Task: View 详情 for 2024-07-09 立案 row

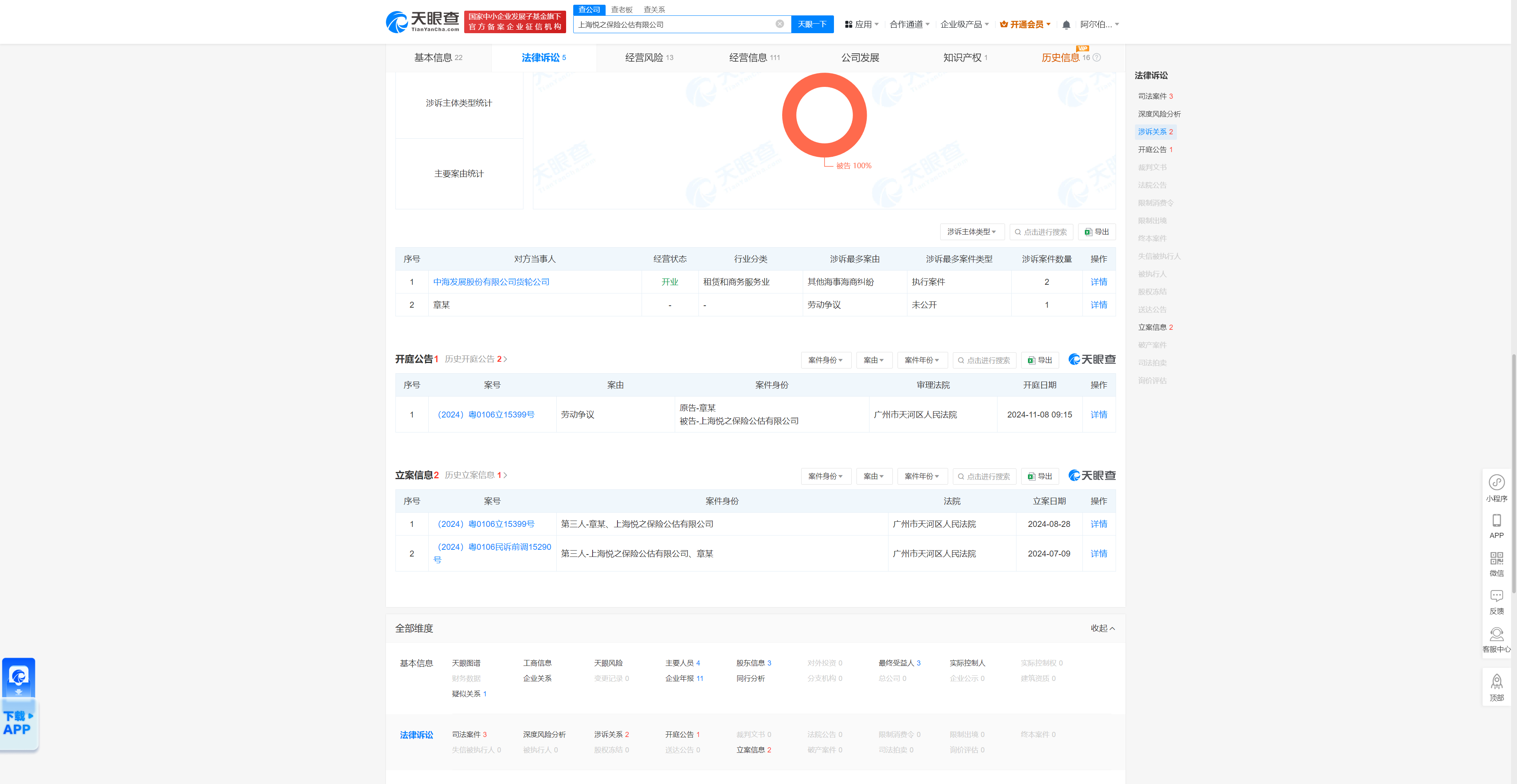Action: (1098, 553)
